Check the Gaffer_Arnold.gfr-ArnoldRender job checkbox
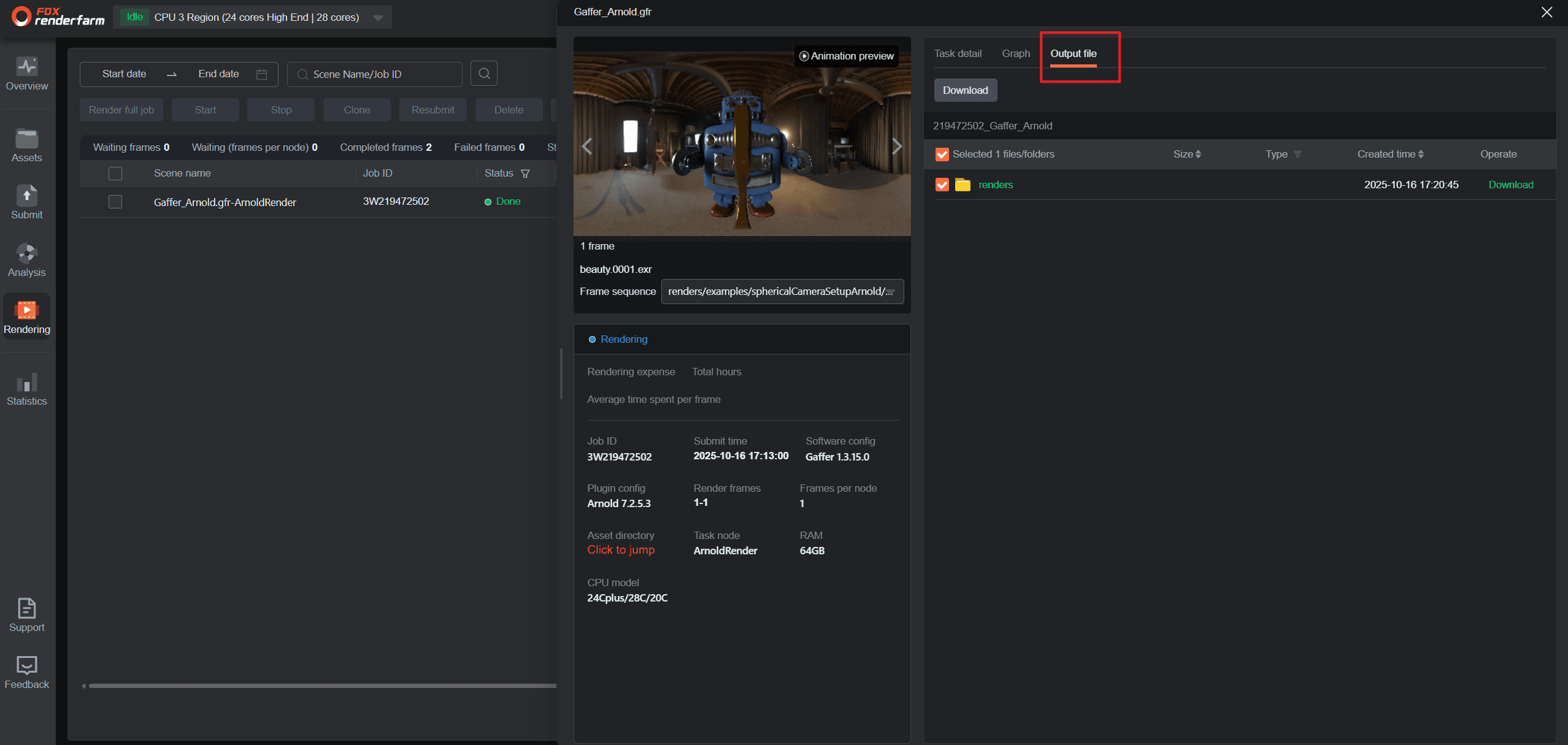Viewport: 1568px width, 745px height. pyautogui.click(x=115, y=202)
